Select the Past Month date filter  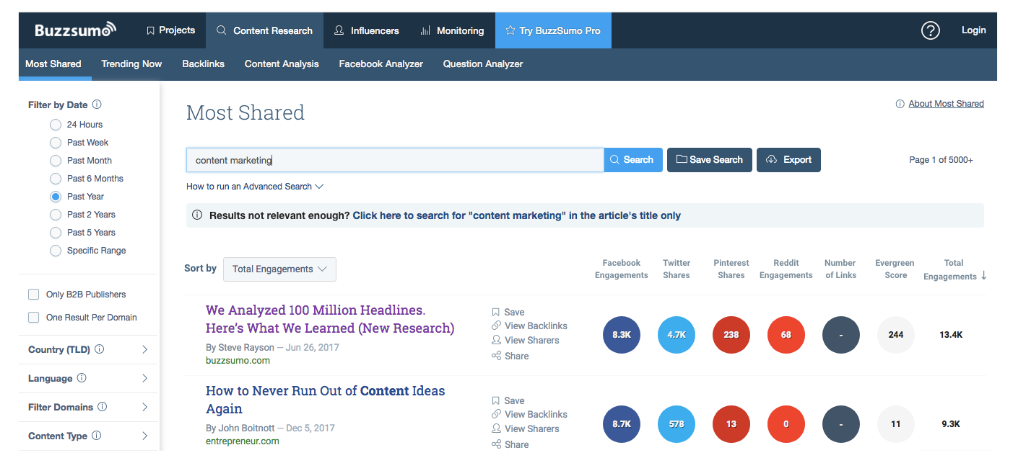tap(55, 160)
